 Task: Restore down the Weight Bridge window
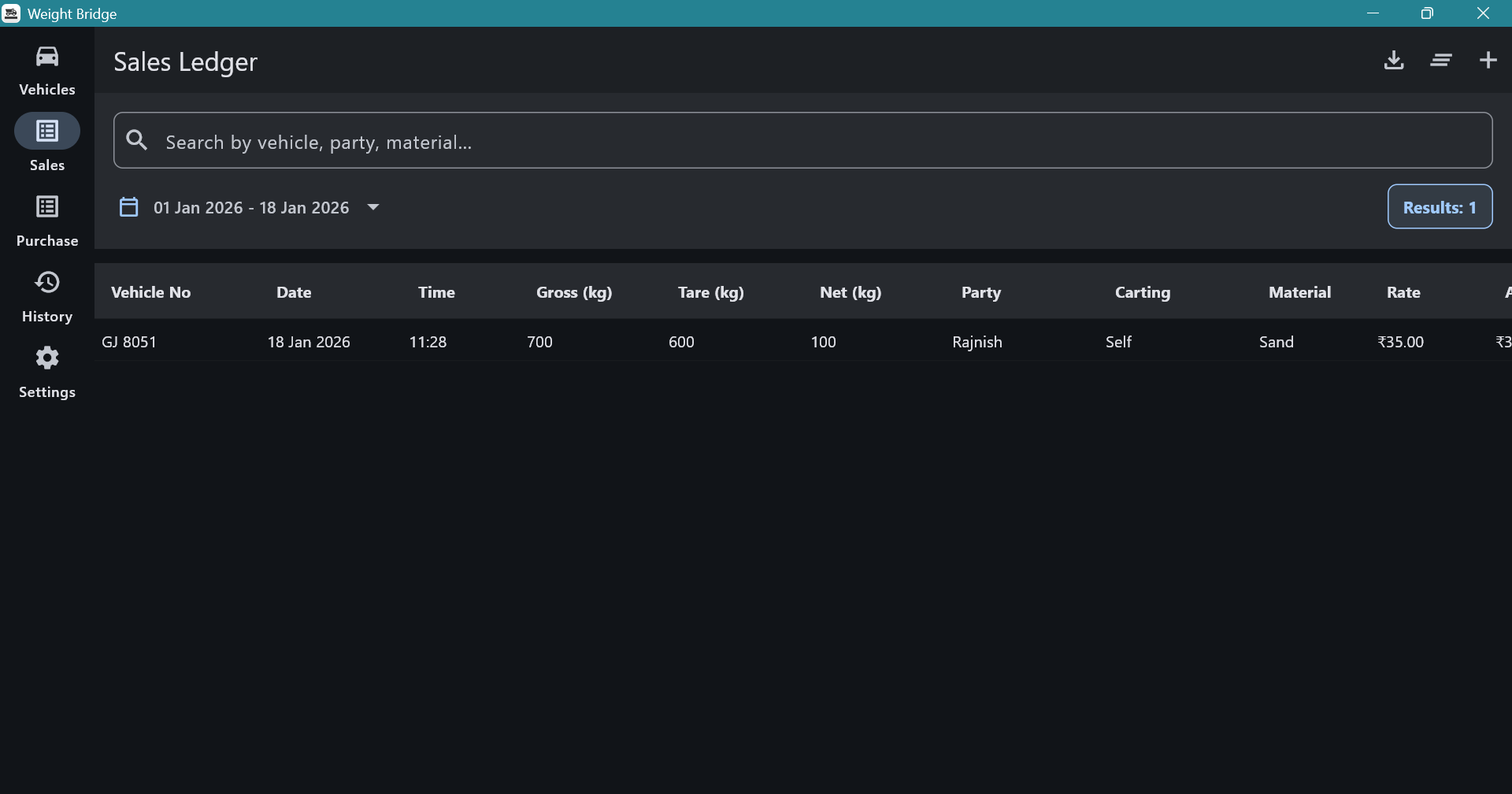pyautogui.click(x=1427, y=13)
